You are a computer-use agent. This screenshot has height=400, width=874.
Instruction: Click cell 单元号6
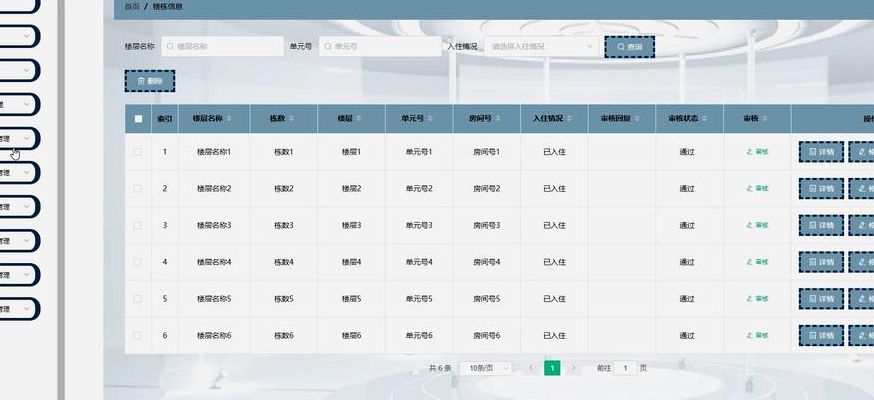pyautogui.click(x=419, y=335)
